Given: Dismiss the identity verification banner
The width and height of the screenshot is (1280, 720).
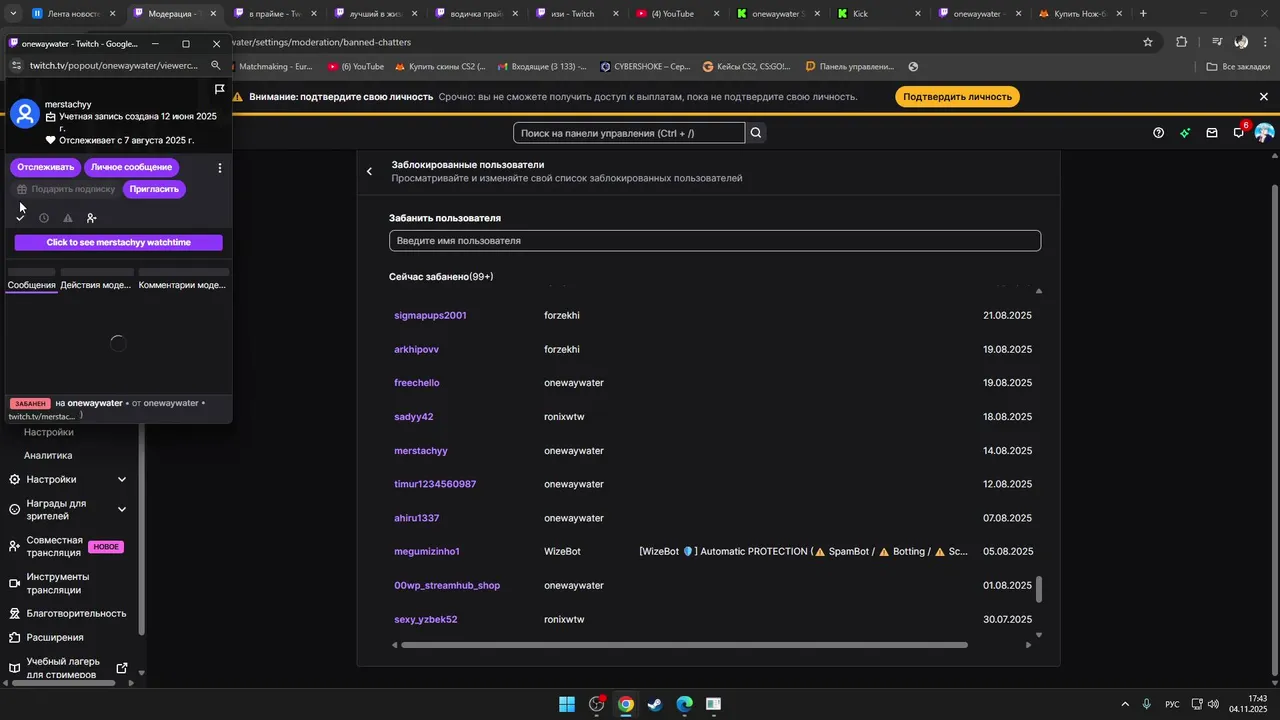Looking at the screenshot, I should coord(1264,97).
